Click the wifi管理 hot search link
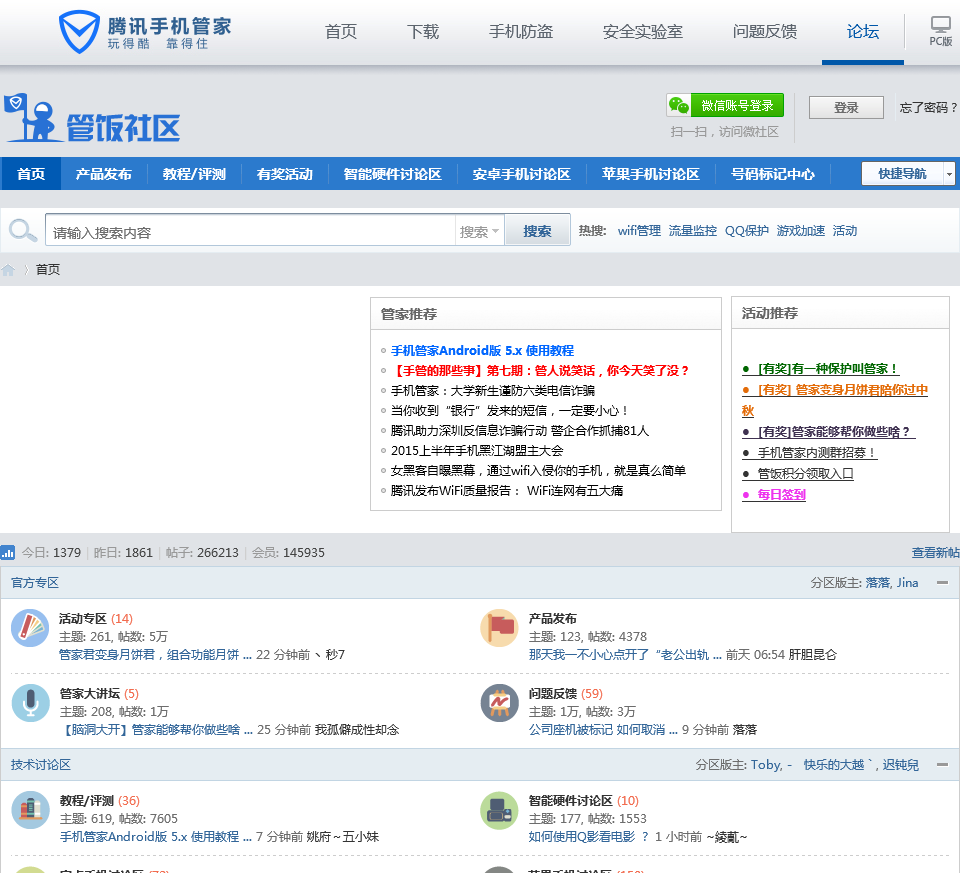Image resolution: width=960 pixels, height=873 pixels. (x=639, y=231)
